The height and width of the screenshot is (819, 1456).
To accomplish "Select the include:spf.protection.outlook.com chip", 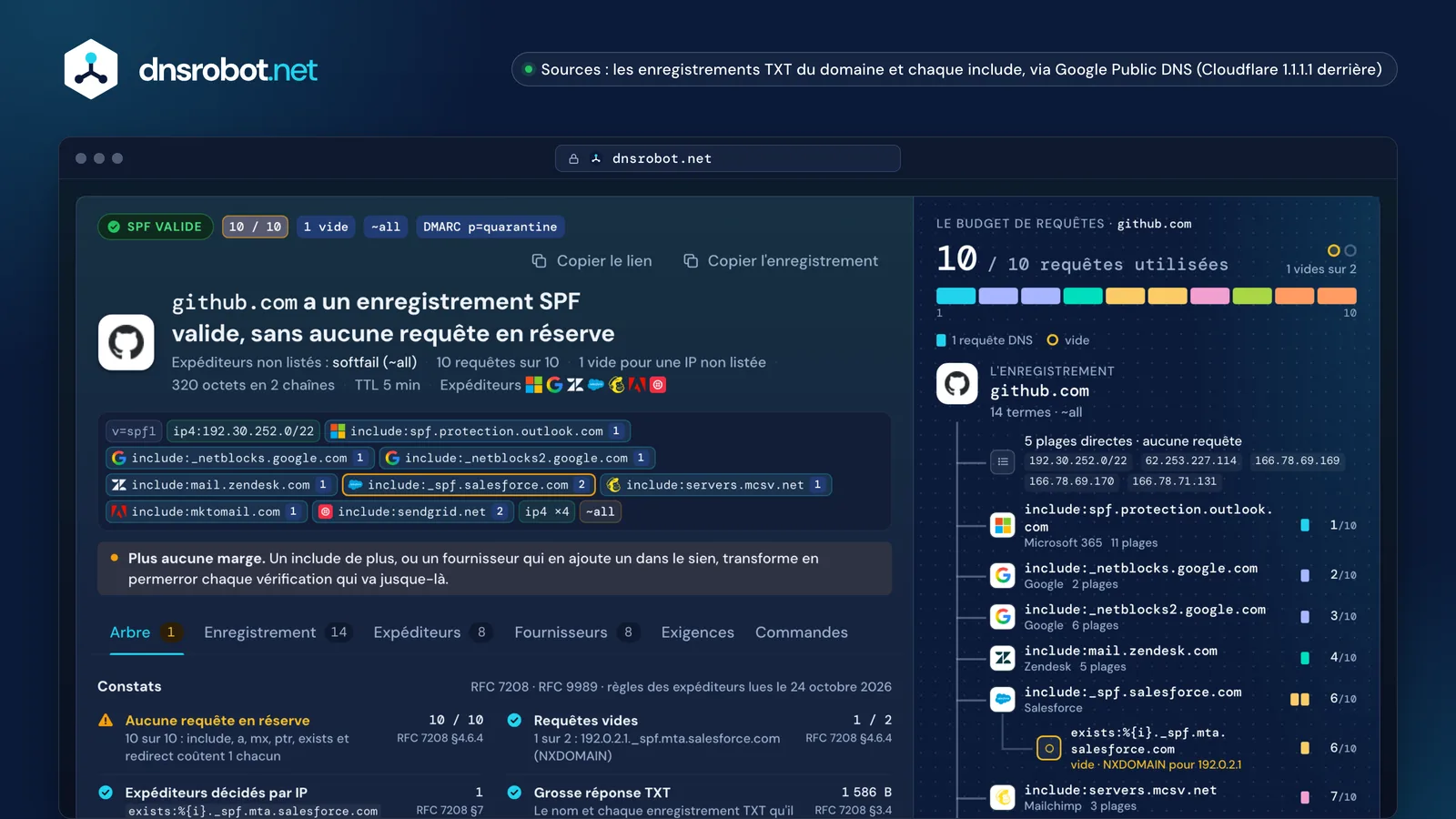I will [x=477, y=431].
